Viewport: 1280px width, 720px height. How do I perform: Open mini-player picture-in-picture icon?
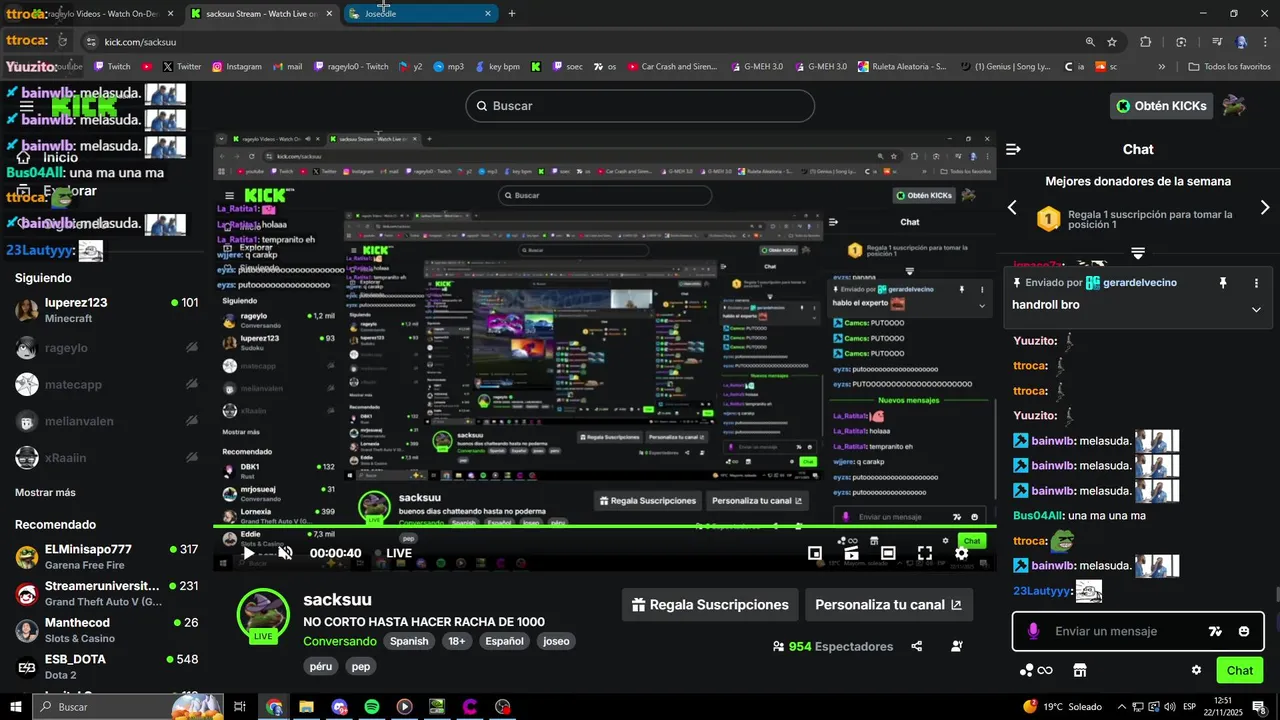[815, 553]
